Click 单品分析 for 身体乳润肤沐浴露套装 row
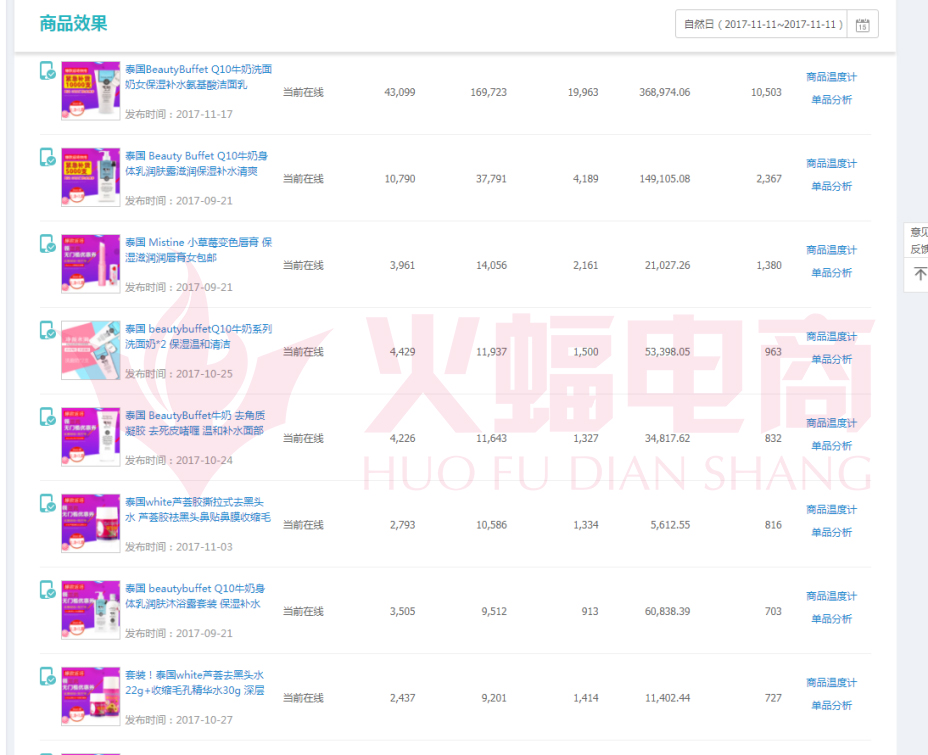The width and height of the screenshot is (928, 755). 831,618
